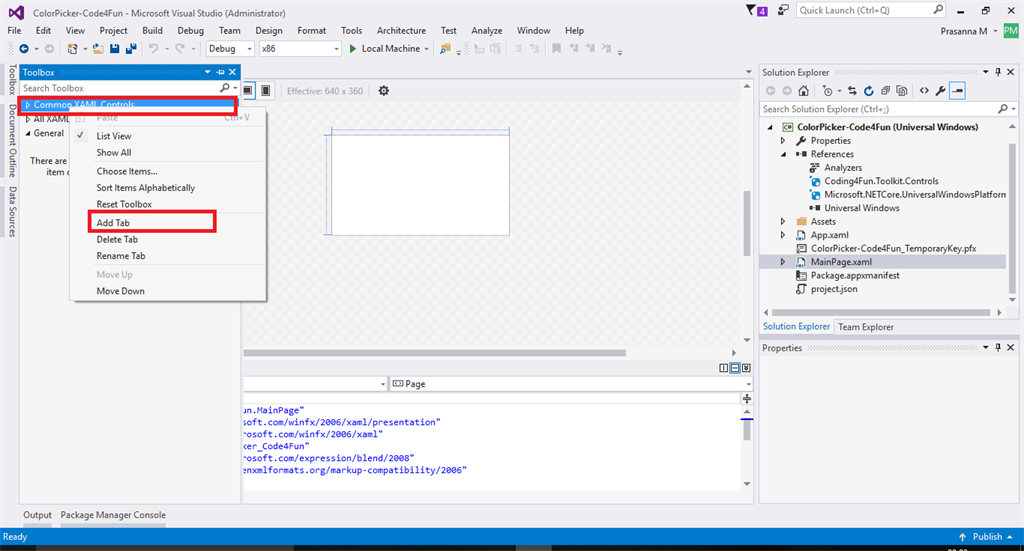The height and width of the screenshot is (551, 1024).
Task: Collapse the pane with the double-chevron icon
Action: (746, 368)
